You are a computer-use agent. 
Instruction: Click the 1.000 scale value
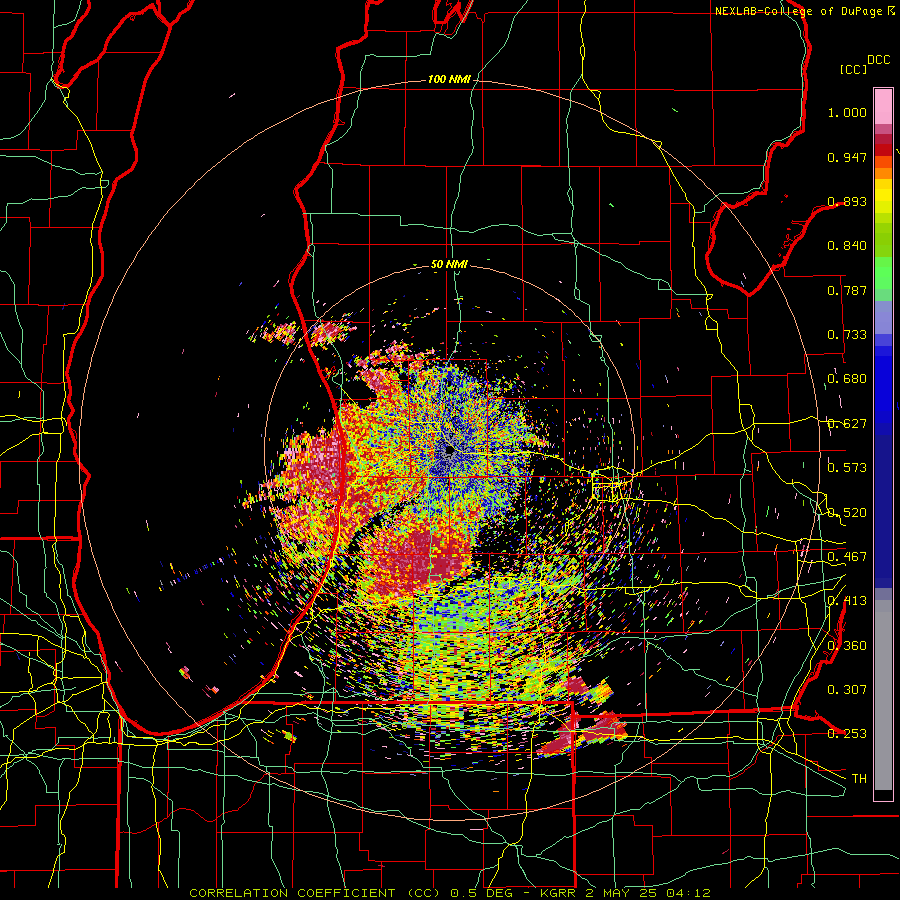click(847, 112)
